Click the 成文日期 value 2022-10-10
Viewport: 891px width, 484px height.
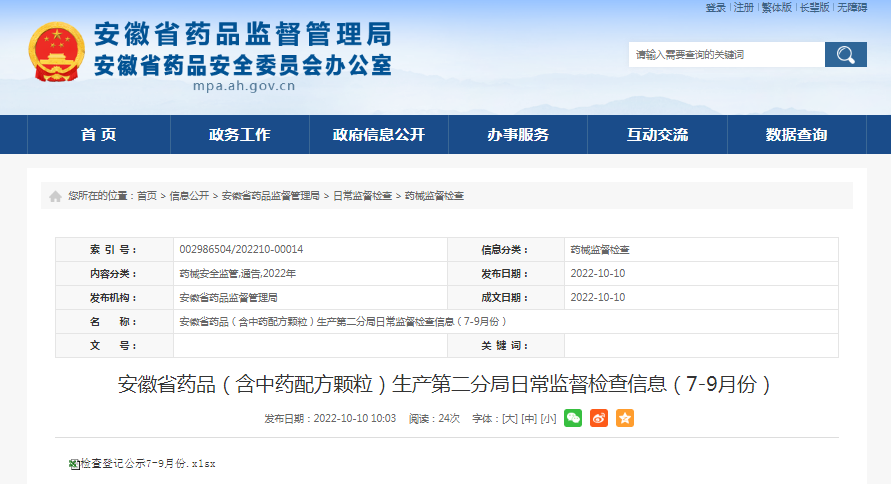pos(598,298)
